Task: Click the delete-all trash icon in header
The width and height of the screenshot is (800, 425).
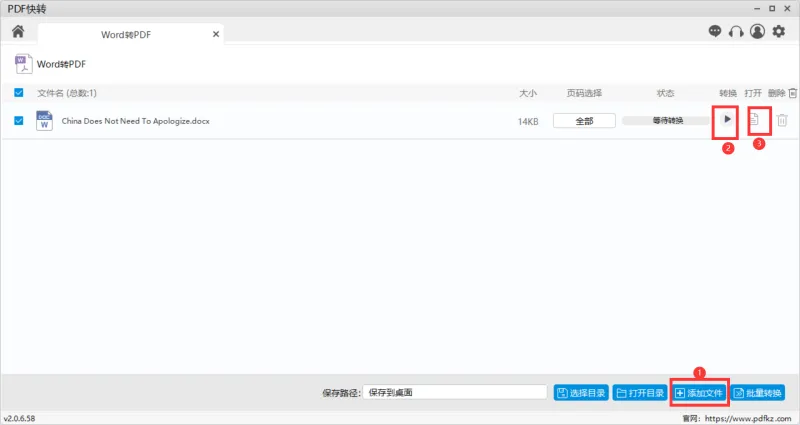Action: (x=792, y=93)
